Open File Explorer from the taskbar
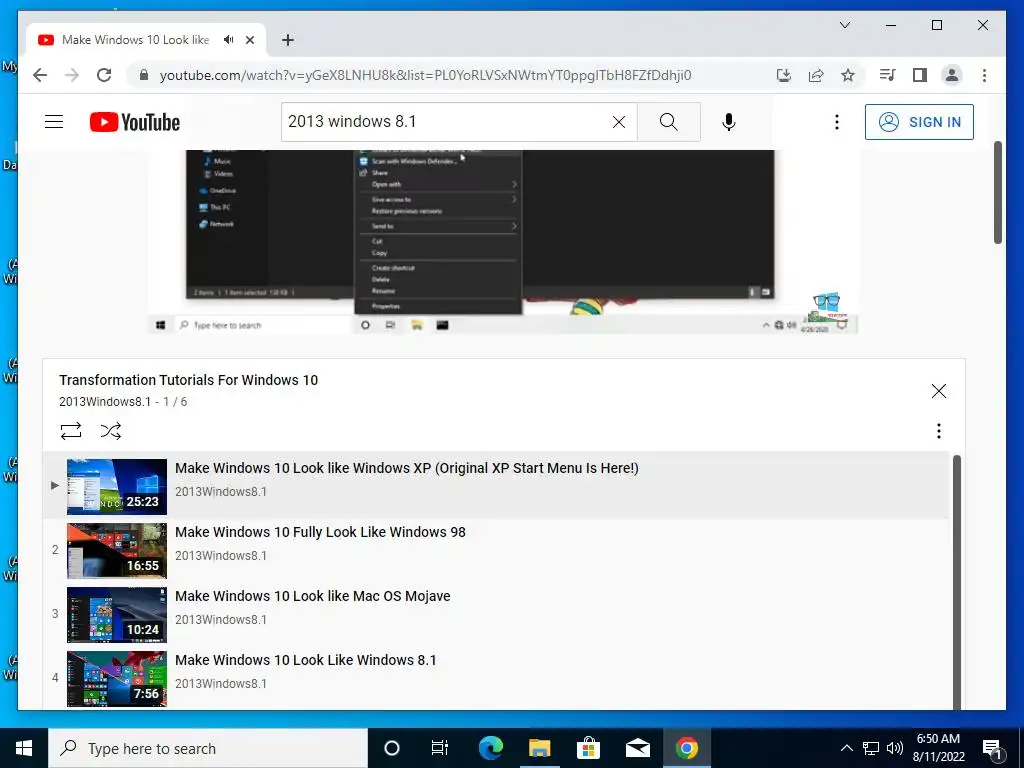 [539, 748]
